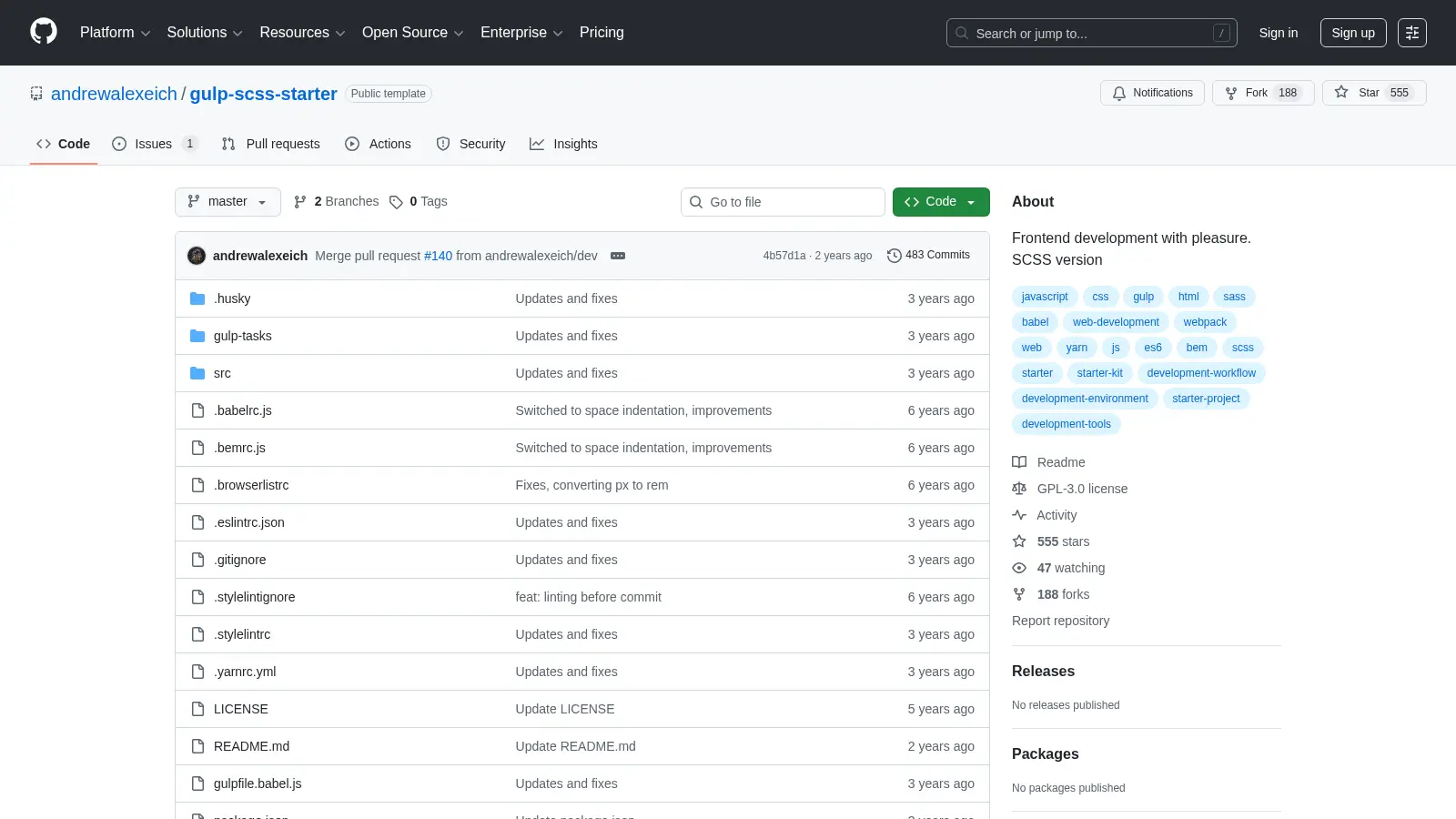Open 'feat: linting before commit' commit message
This screenshot has height=819, width=1456.
click(588, 597)
